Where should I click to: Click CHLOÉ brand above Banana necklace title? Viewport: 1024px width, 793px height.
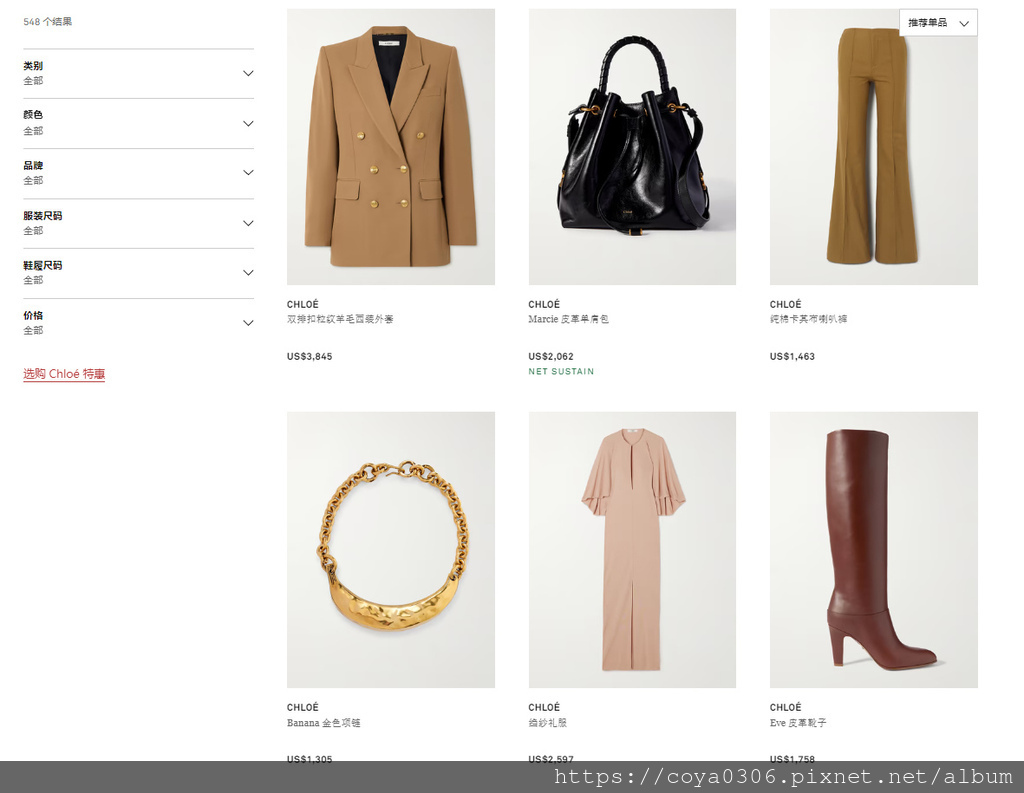click(303, 707)
